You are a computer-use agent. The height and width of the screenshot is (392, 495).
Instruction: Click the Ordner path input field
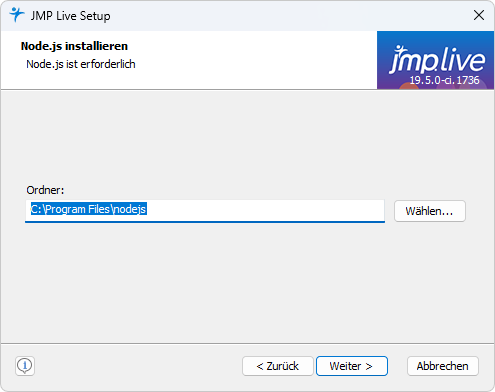(205, 211)
